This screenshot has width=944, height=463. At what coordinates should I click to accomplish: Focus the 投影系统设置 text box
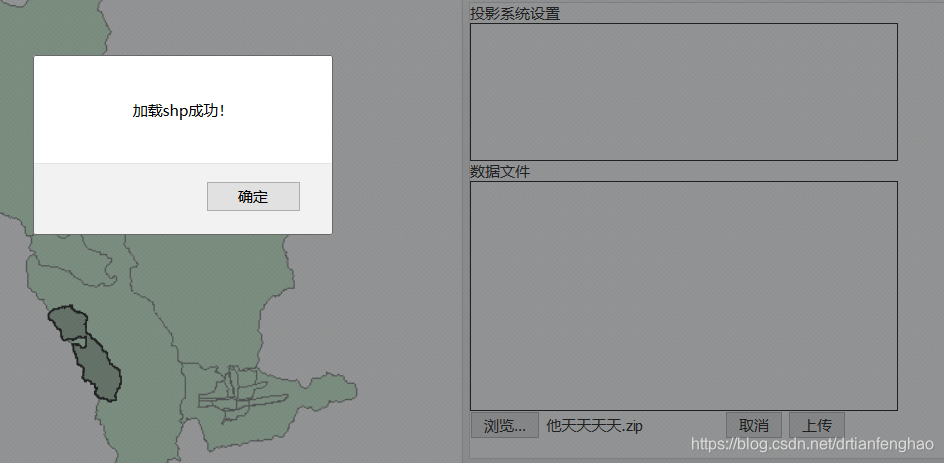tap(683, 92)
